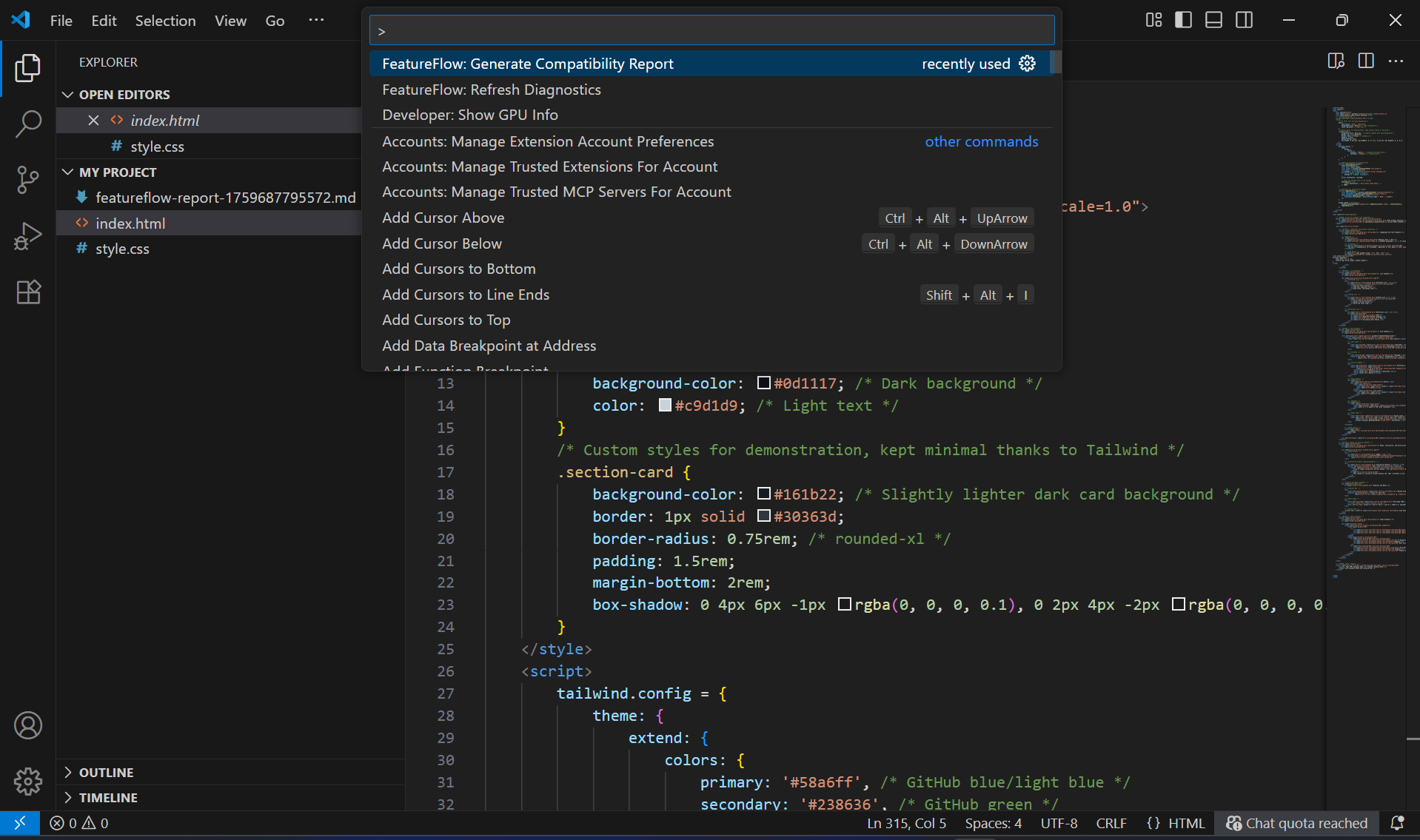
Task: Run FeatureFlow: Refresh Diagnostics command
Action: (491, 90)
